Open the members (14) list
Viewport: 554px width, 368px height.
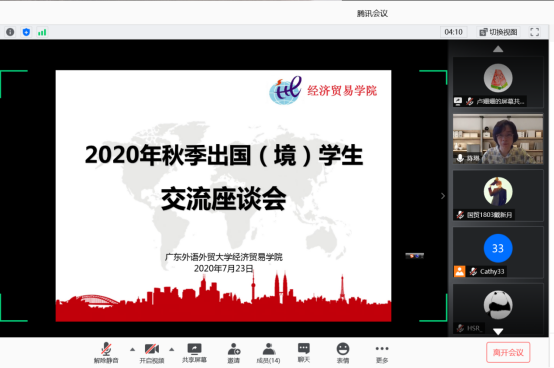[x=269, y=352]
